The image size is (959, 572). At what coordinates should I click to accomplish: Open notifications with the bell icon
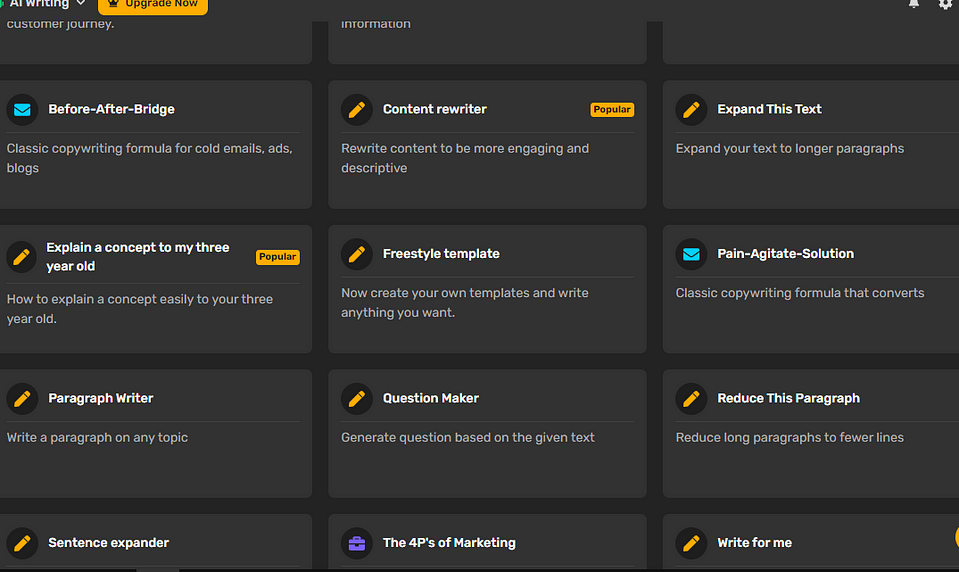coord(913,4)
